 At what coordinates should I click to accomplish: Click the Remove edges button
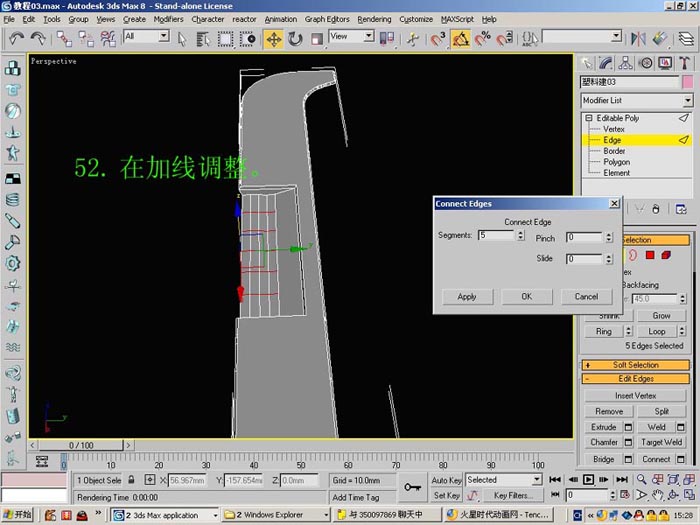(x=609, y=412)
